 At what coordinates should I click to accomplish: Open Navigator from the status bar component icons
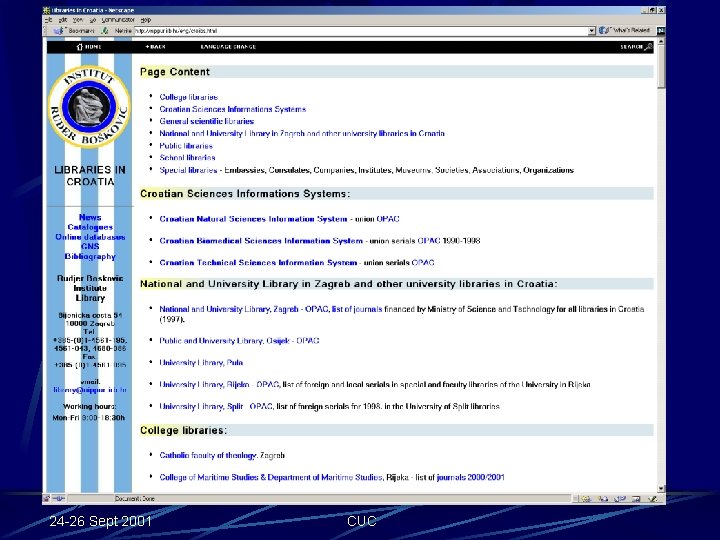click(586, 499)
